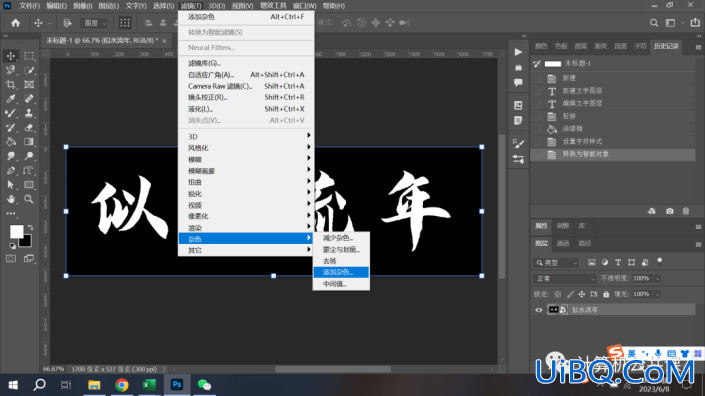
Task: Click the 似水流年 smart object layer thumbnail
Action: point(557,310)
